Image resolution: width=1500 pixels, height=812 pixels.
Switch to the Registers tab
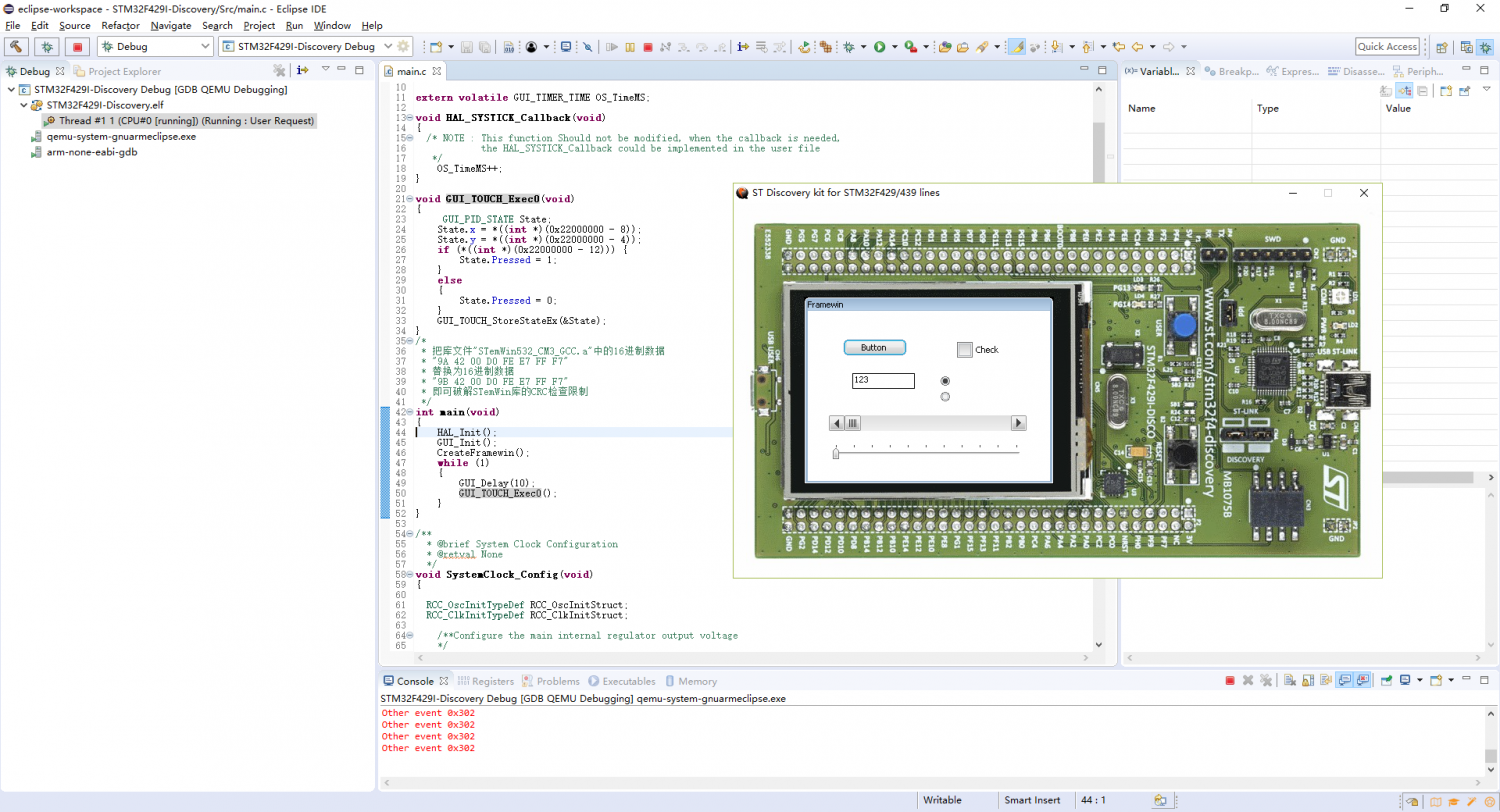click(x=486, y=681)
